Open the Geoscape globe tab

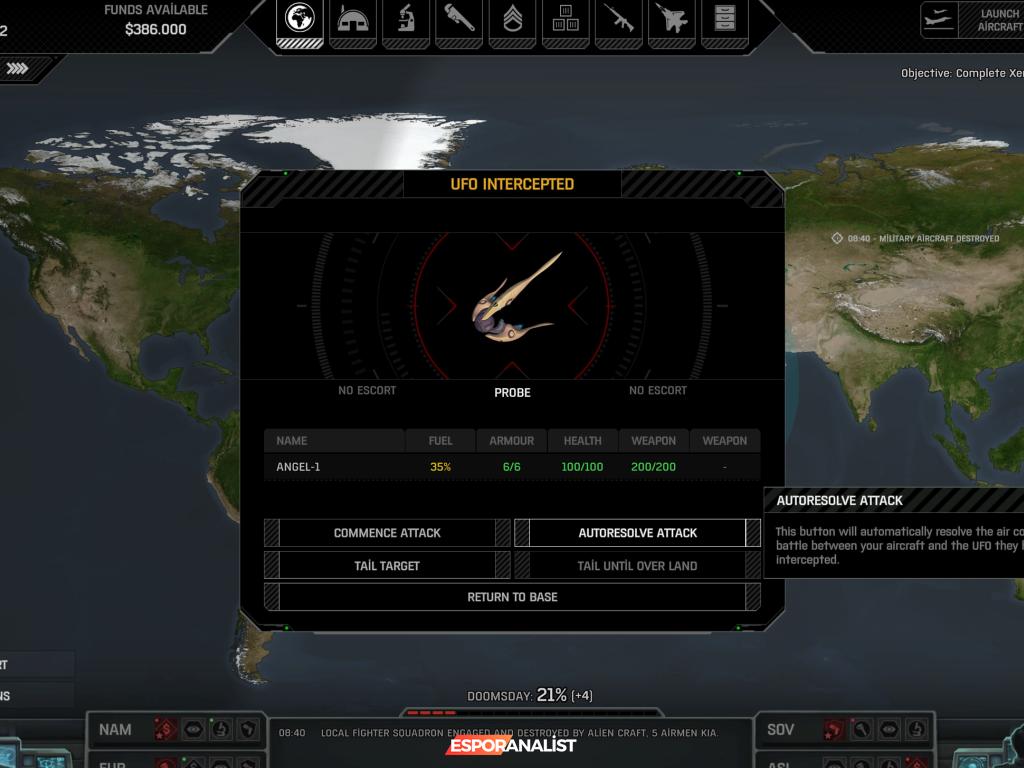299,20
